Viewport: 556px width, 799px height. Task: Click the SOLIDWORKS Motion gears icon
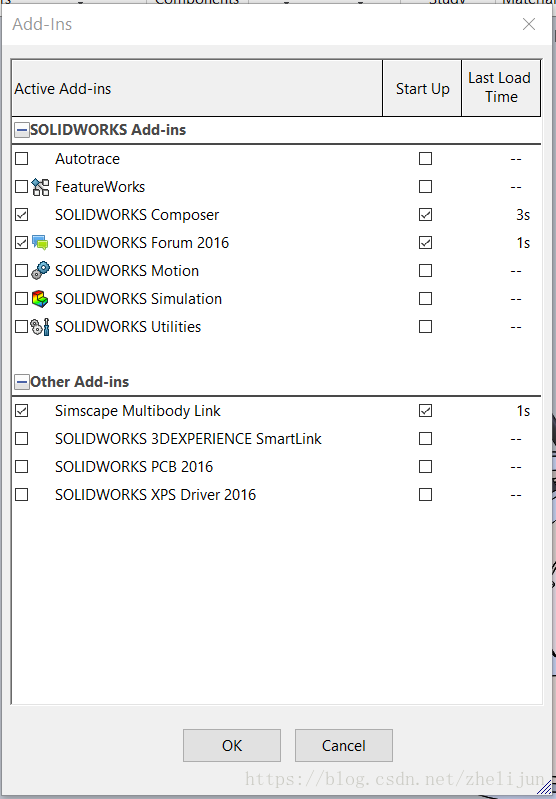pyautogui.click(x=40, y=271)
